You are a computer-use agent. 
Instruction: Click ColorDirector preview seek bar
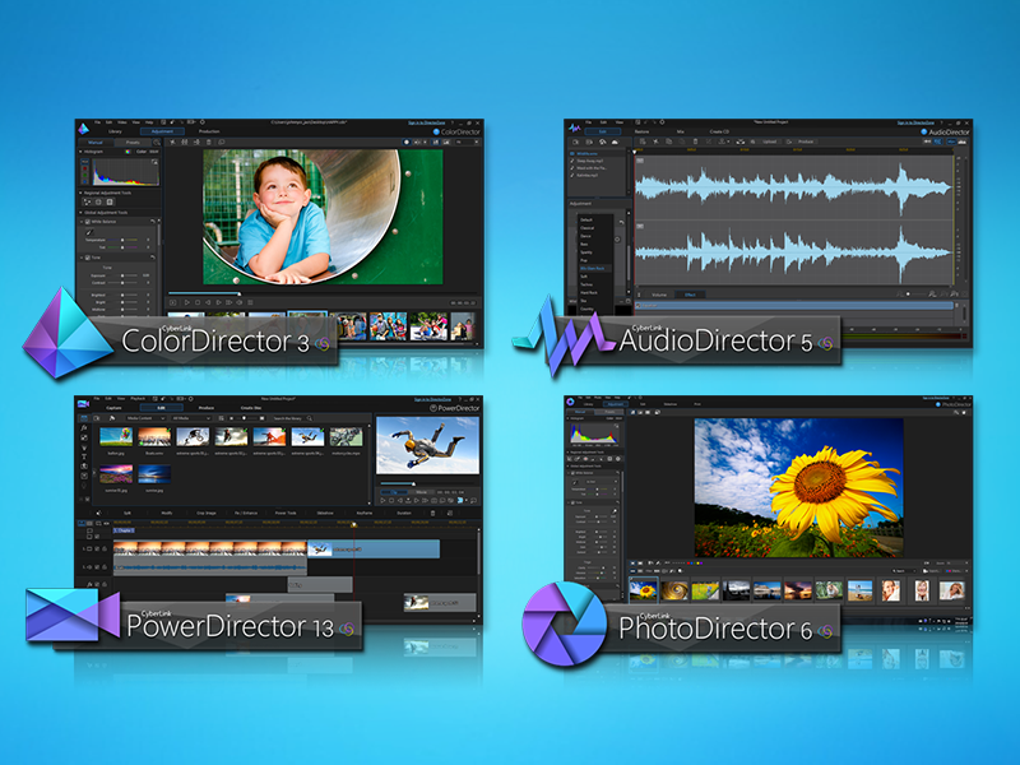[x=323, y=293]
